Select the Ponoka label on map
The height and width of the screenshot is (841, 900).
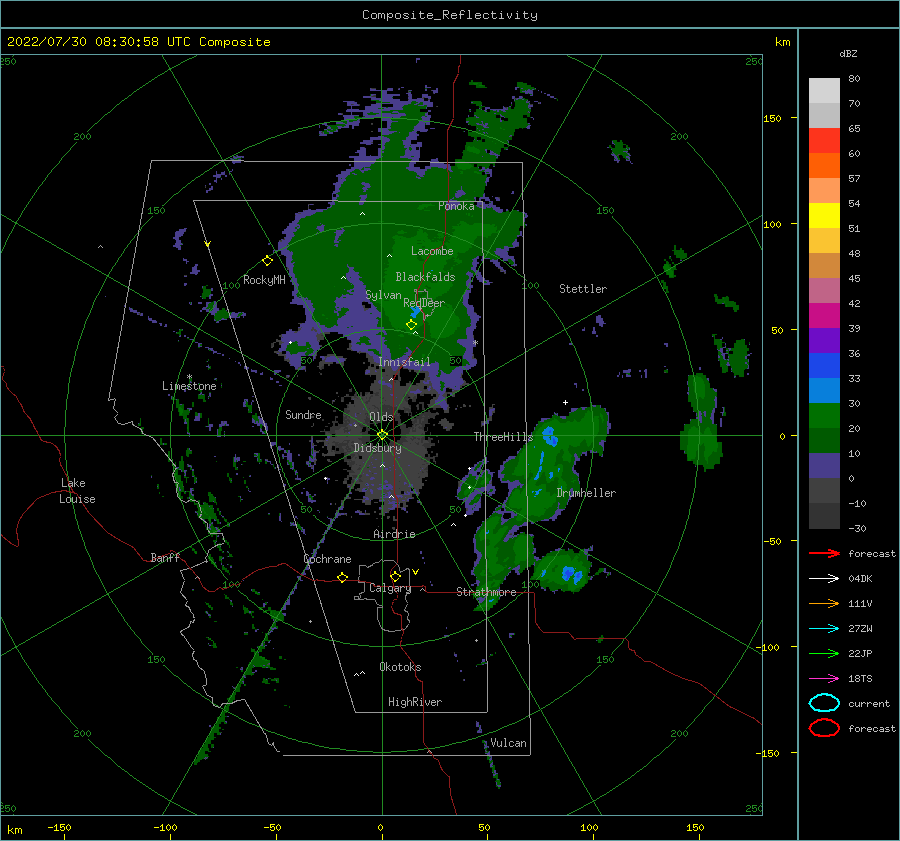pos(456,206)
